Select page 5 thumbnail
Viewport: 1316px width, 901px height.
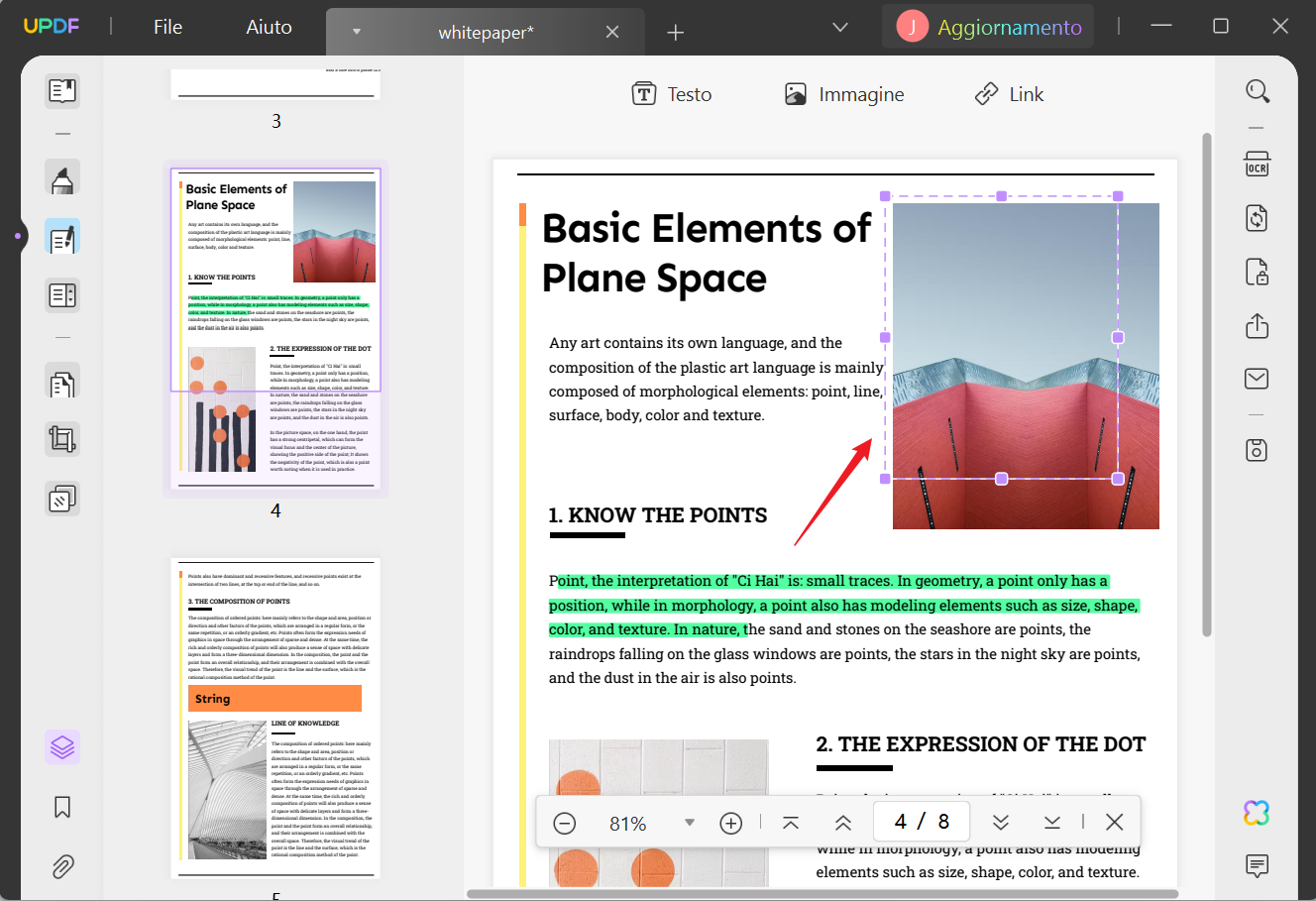click(x=275, y=718)
